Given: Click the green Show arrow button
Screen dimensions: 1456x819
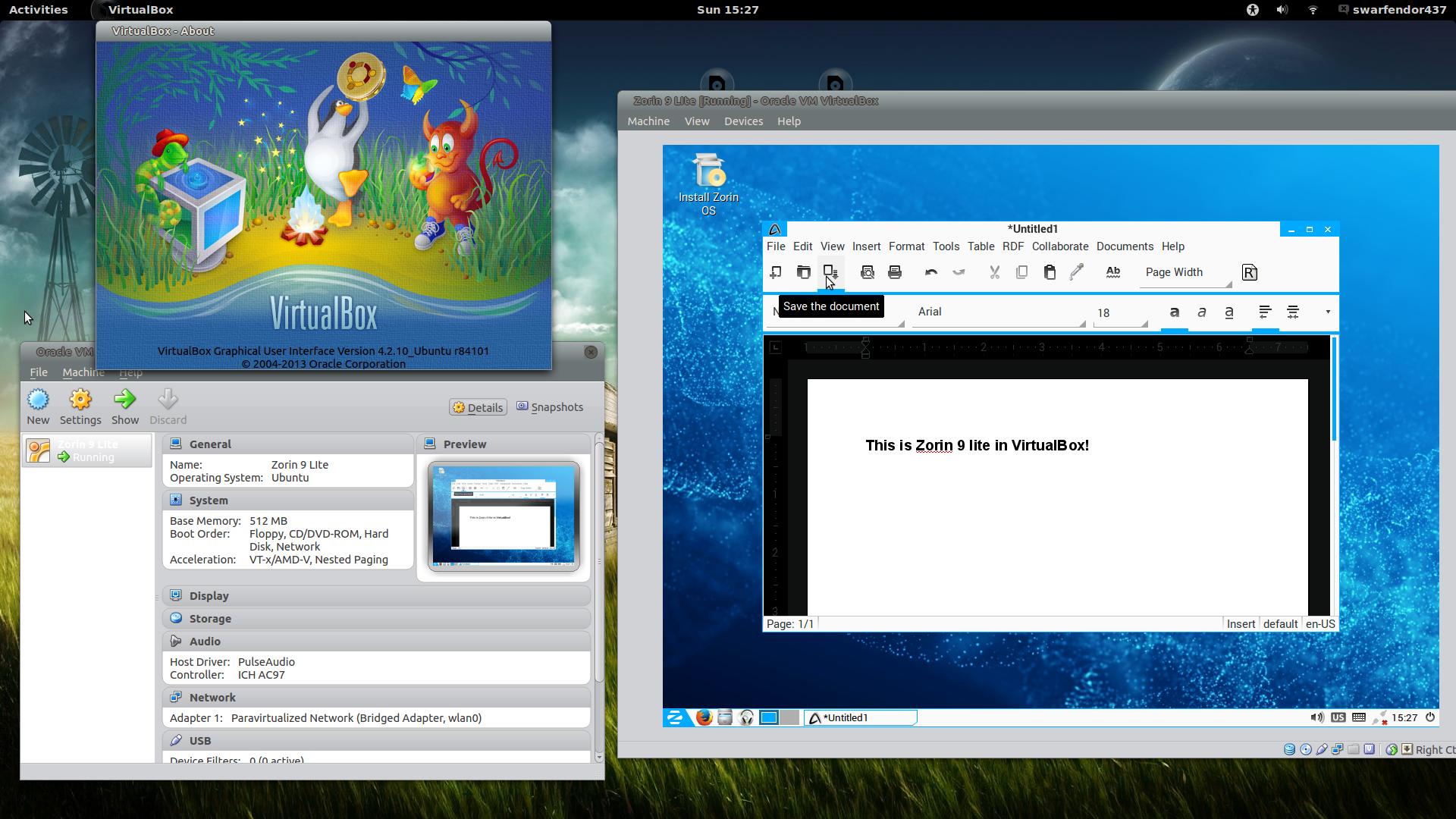Looking at the screenshot, I should (x=125, y=407).
